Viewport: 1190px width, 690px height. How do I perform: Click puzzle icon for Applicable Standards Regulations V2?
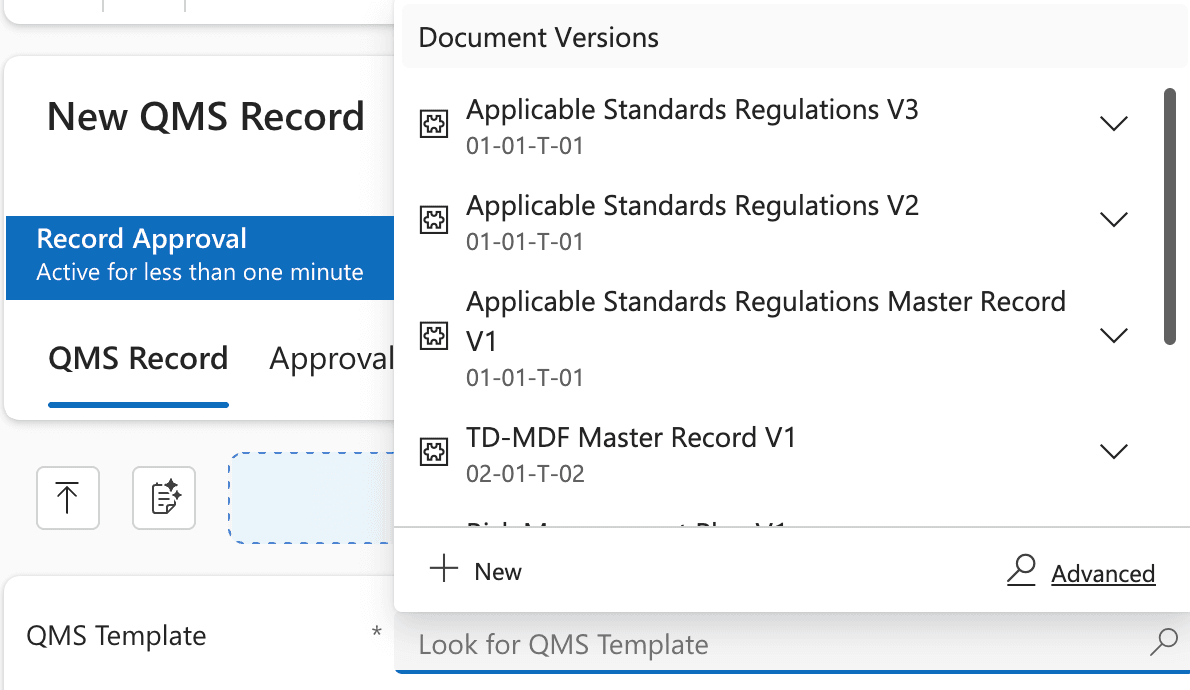pos(434,219)
